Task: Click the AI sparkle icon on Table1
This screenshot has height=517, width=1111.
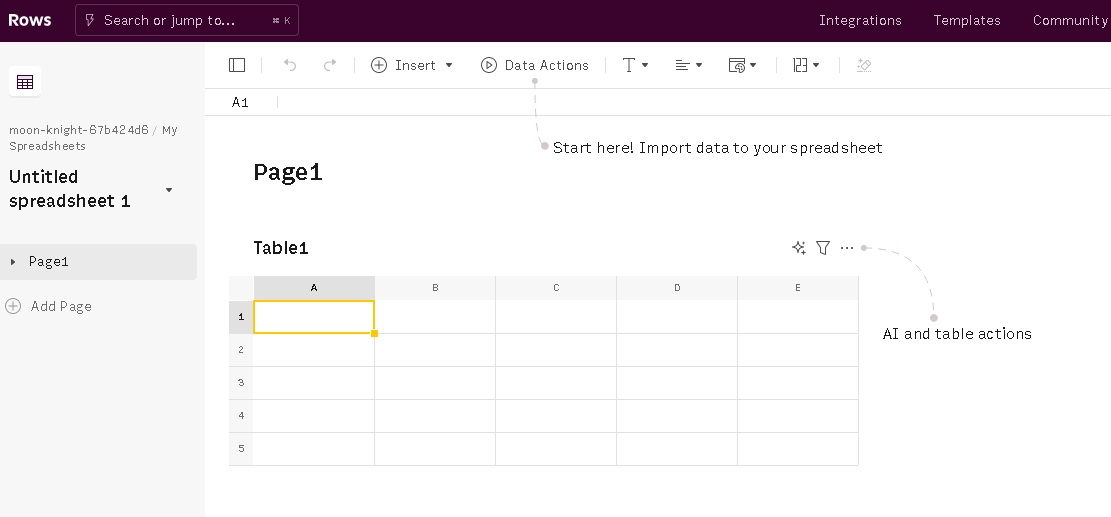Action: coord(799,248)
